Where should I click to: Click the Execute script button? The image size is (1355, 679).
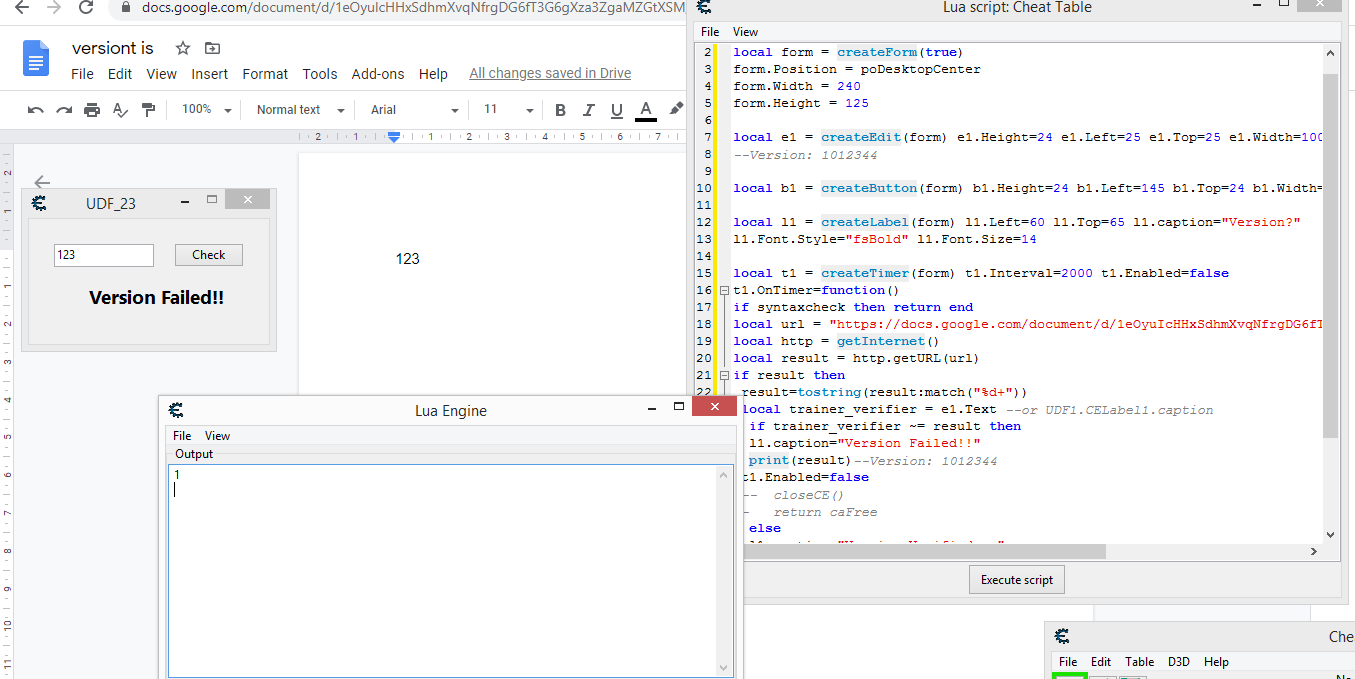pyautogui.click(x=1017, y=580)
